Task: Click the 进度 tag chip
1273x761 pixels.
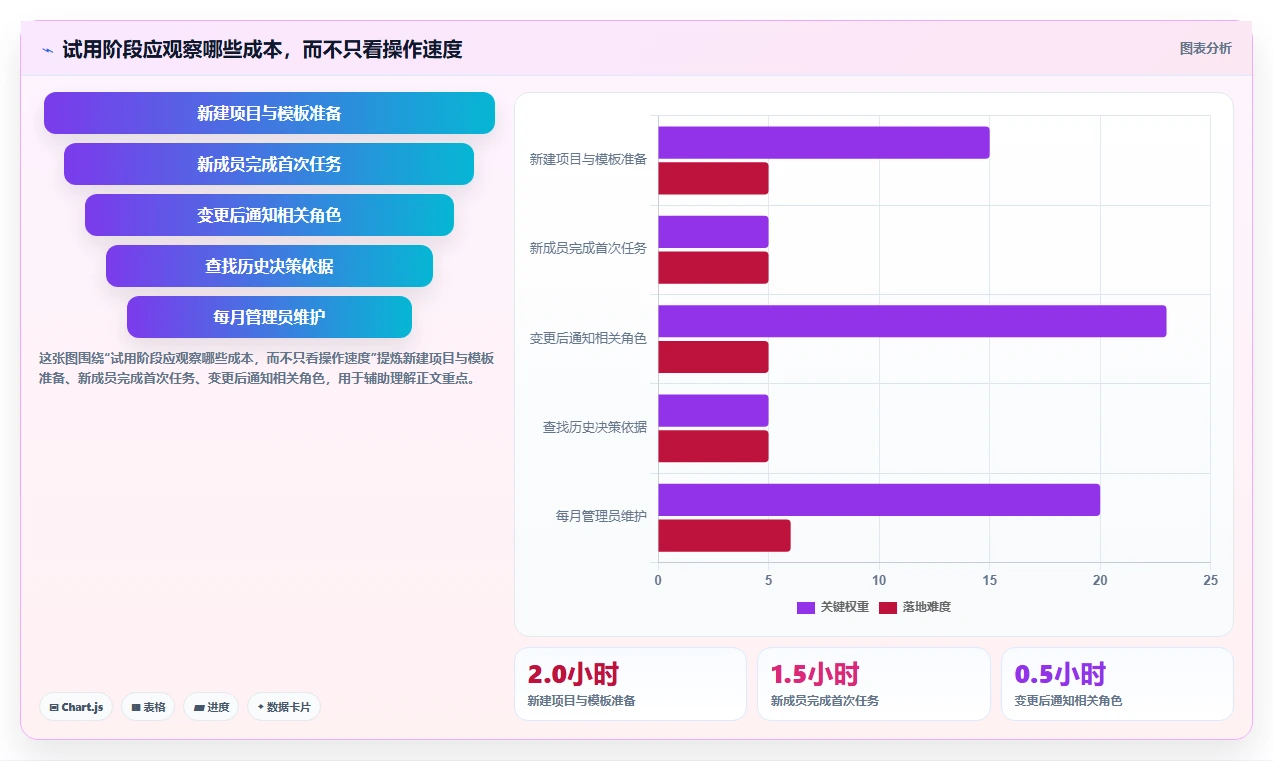Action: (x=211, y=707)
